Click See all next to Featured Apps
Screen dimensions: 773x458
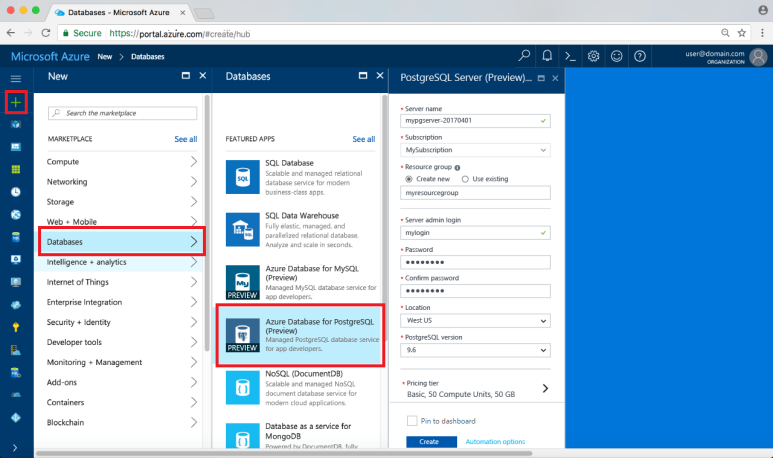pos(363,139)
